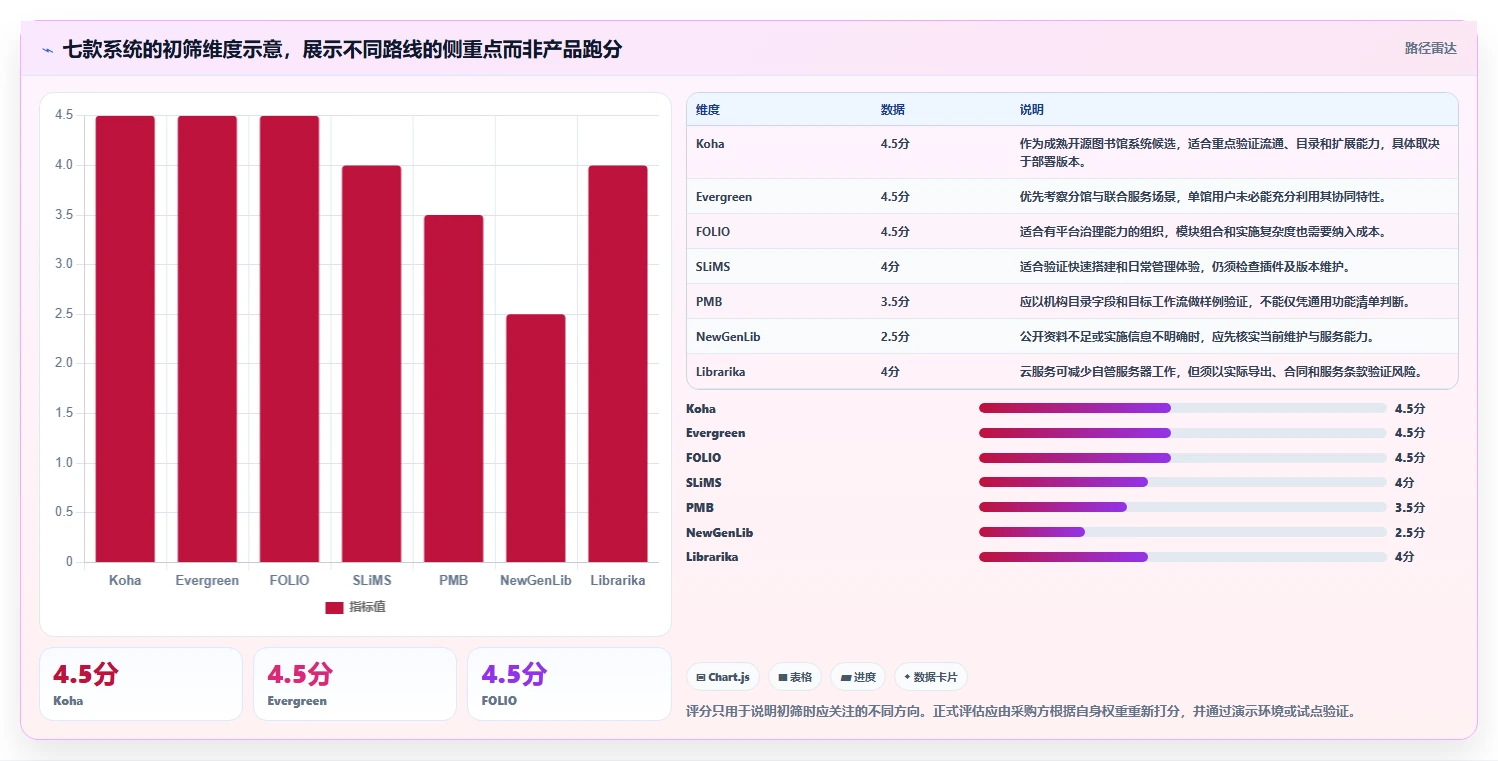This screenshot has width=1498, height=761.
Task: Click the Koha 4.5分 data card
Action: pyautogui.click(x=141, y=684)
